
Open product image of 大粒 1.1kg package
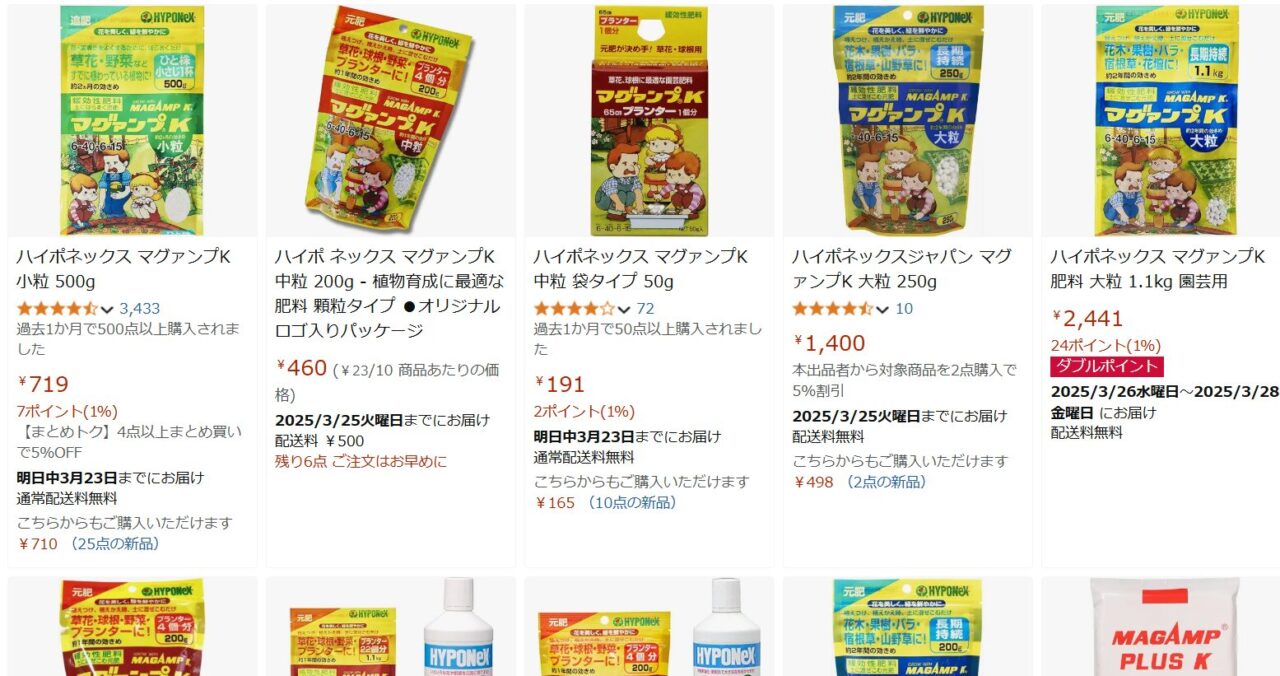point(1166,120)
